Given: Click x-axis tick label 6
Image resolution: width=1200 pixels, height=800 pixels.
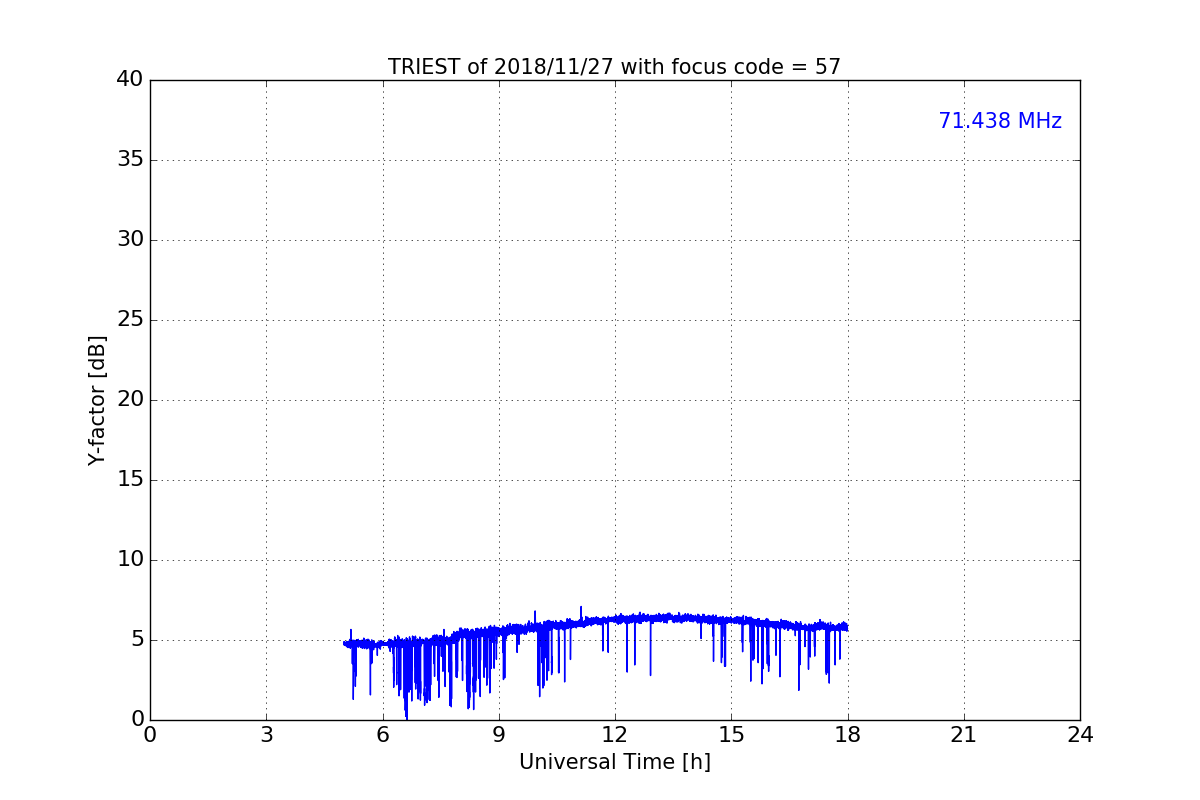Looking at the screenshot, I should [x=382, y=735].
